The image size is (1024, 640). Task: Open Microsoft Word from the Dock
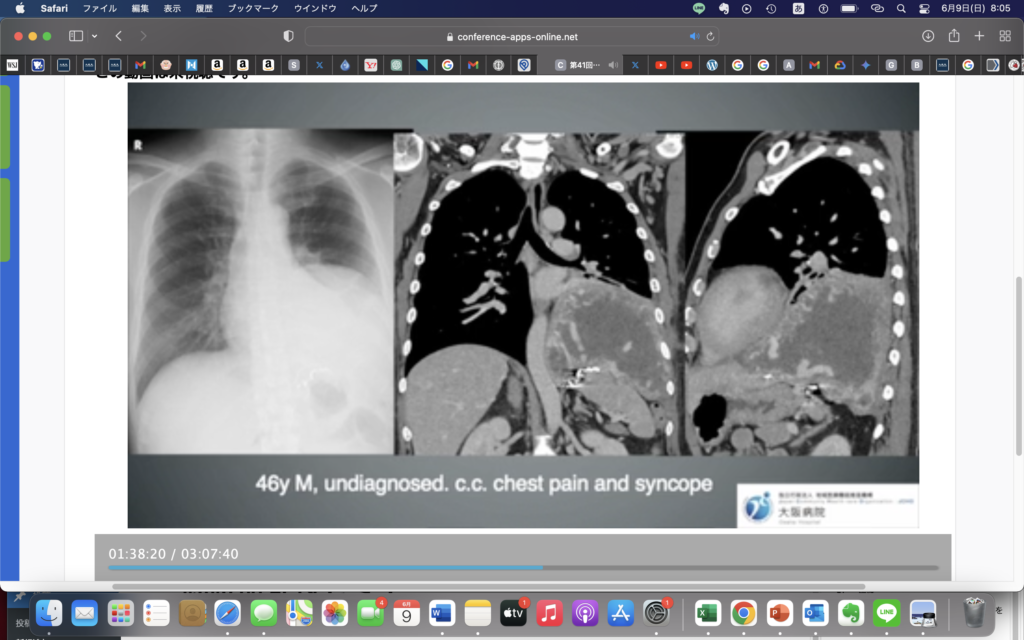pos(442,612)
